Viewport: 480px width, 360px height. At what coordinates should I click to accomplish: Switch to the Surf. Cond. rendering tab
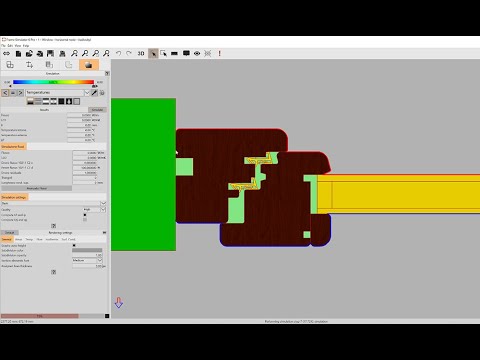[68, 239]
